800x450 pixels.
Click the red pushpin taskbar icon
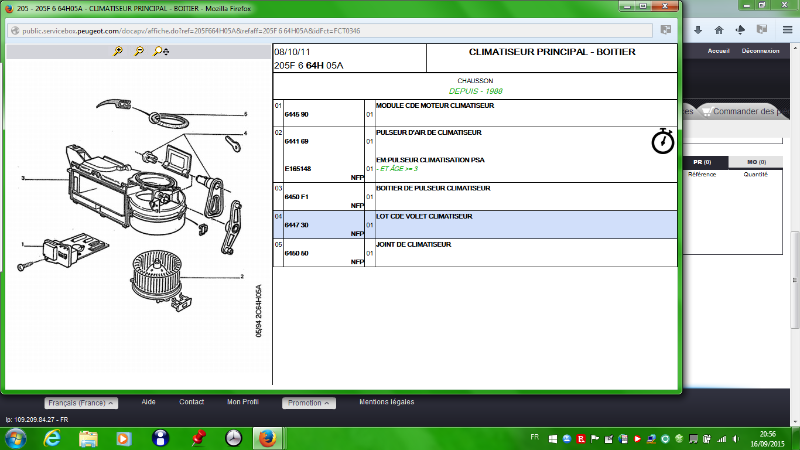198,438
